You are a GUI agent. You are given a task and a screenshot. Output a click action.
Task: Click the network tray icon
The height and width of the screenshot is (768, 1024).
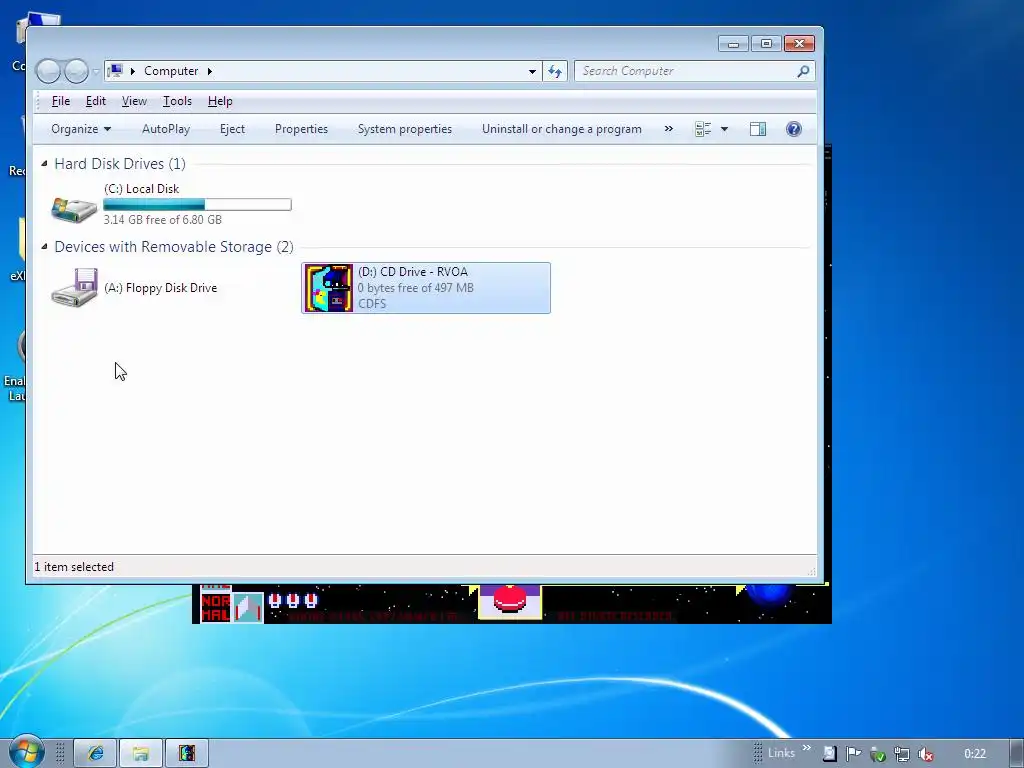tap(902, 754)
